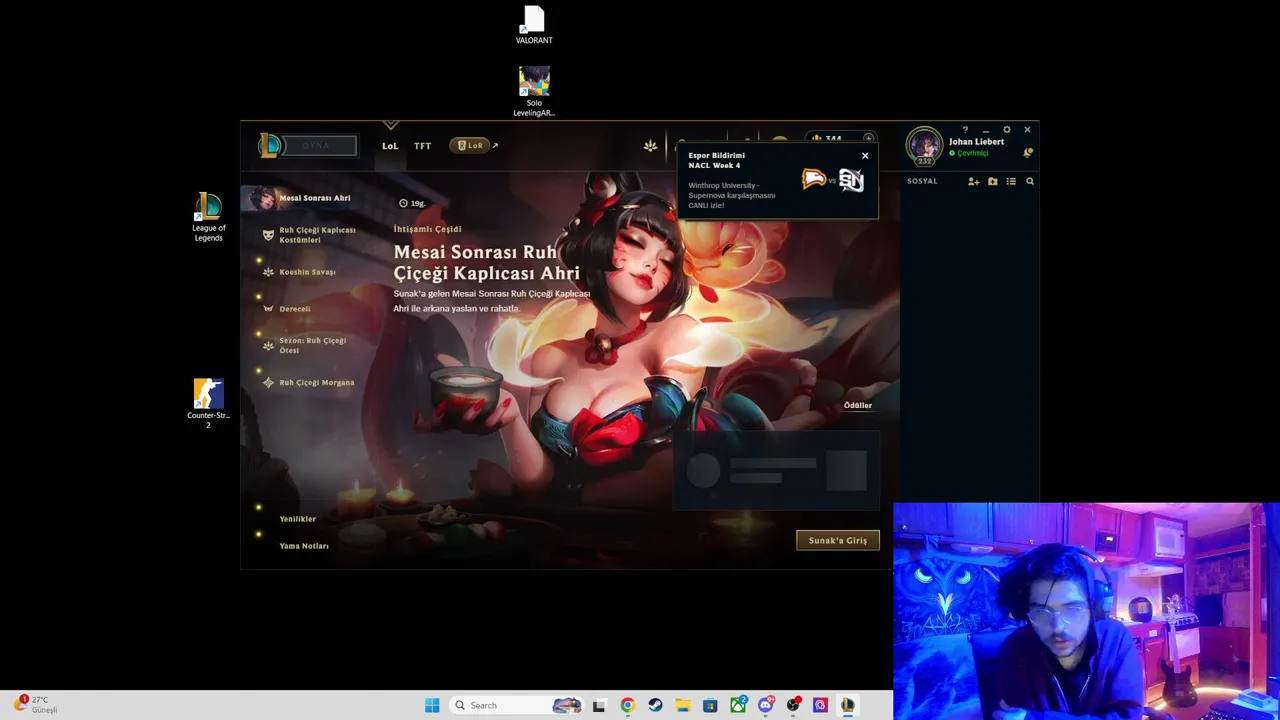Screen dimensions: 1280x720
Task: Click the OYNA play button
Action: pos(316,146)
